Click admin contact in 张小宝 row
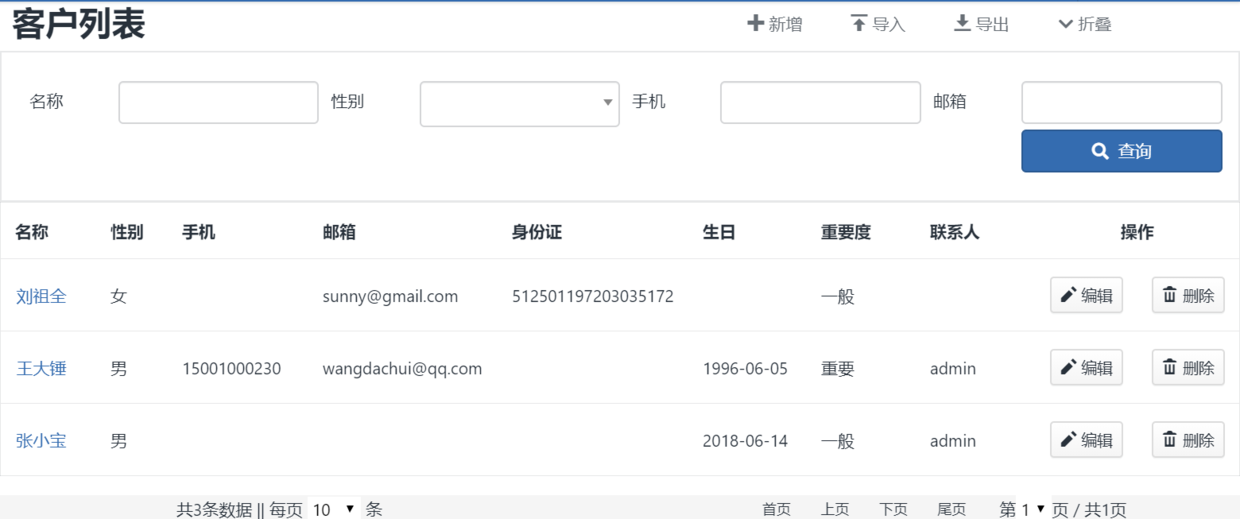This screenshot has width=1240, height=519. tap(953, 440)
